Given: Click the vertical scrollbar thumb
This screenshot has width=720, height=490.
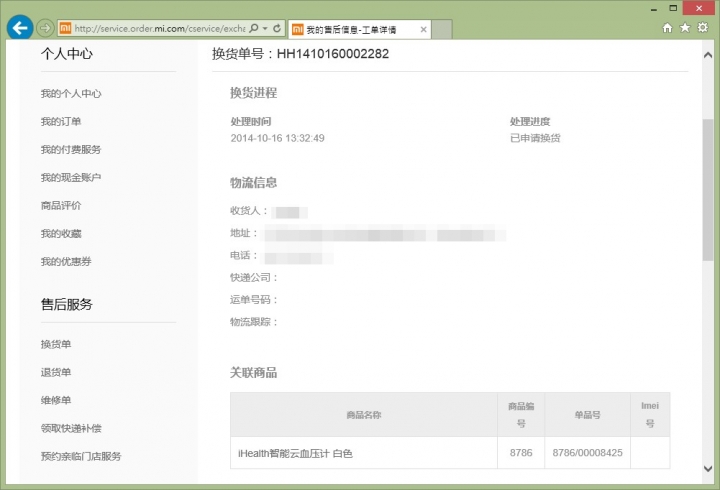Looking at the screenshot, I should [x=708, y=190].
